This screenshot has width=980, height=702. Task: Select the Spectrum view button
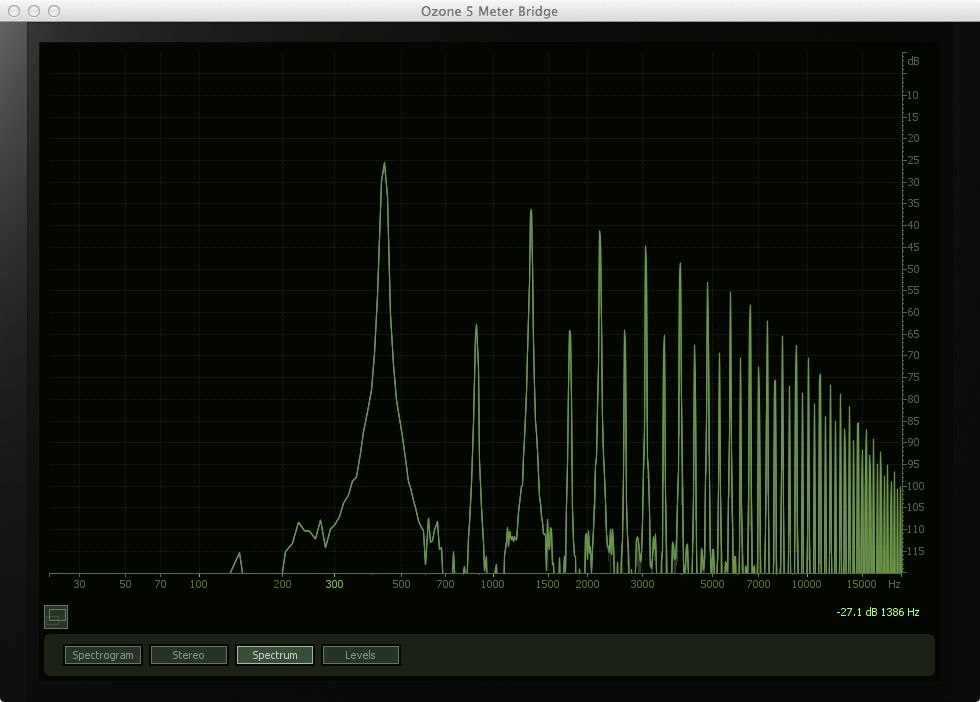pos(274,655)
